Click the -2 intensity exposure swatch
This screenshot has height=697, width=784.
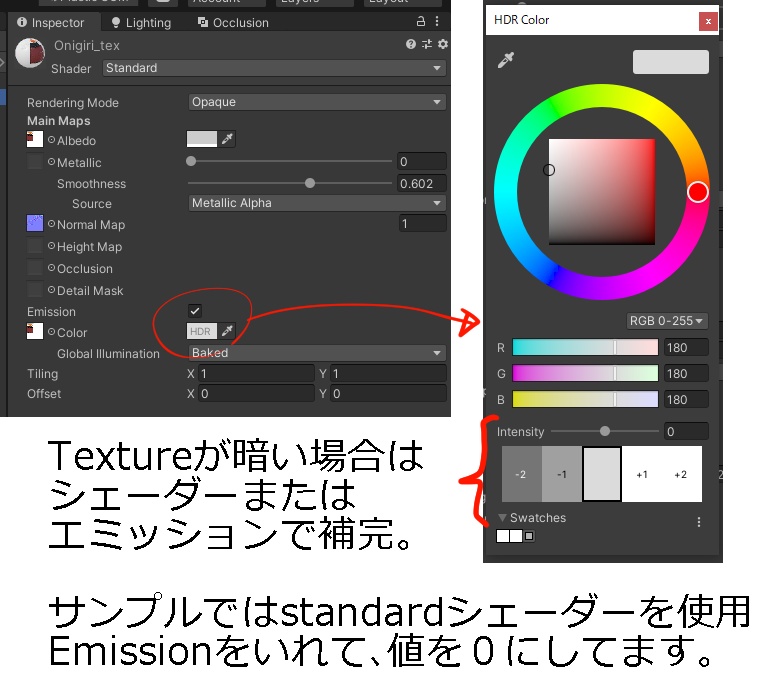[522, 474]
